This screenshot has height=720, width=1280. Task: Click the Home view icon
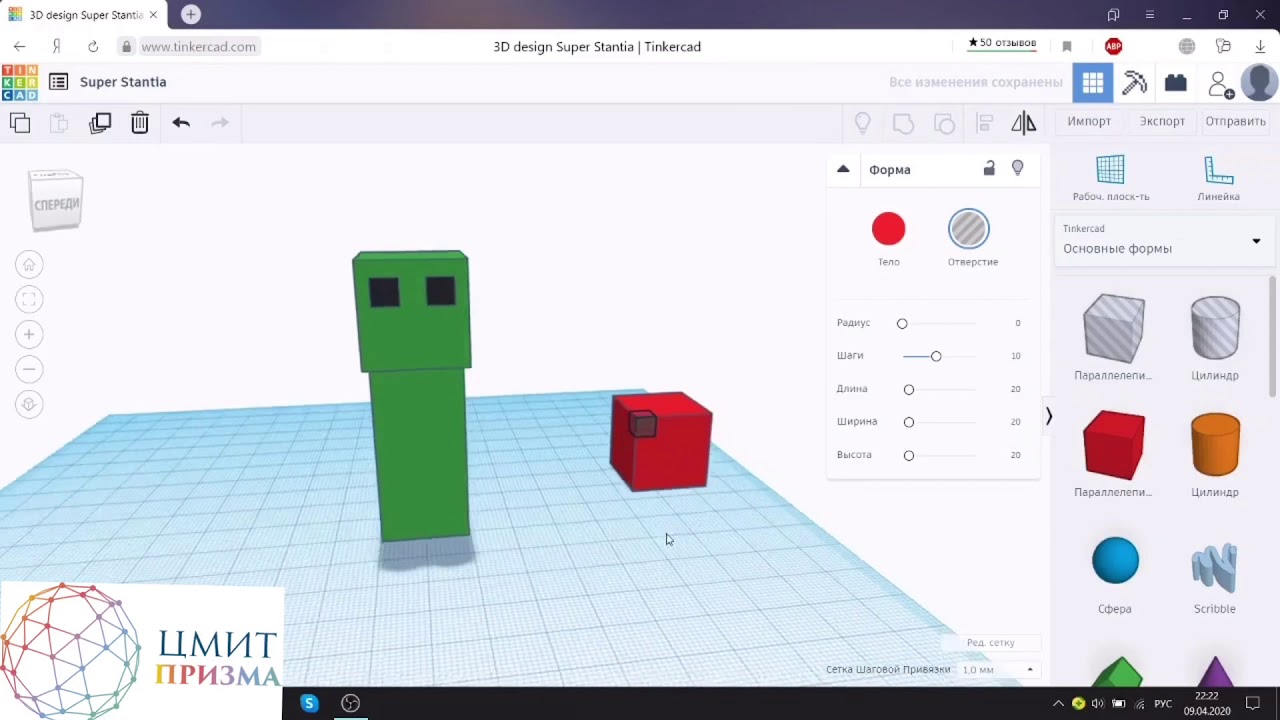[x=29, y=265]
